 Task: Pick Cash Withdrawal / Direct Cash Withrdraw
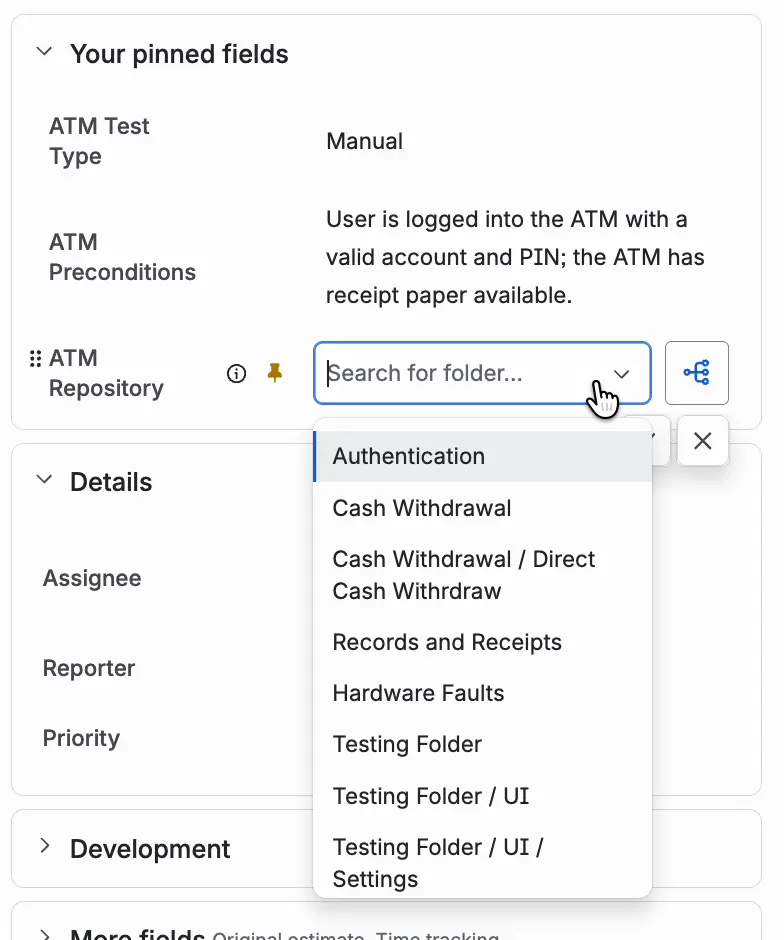(483, 575)
